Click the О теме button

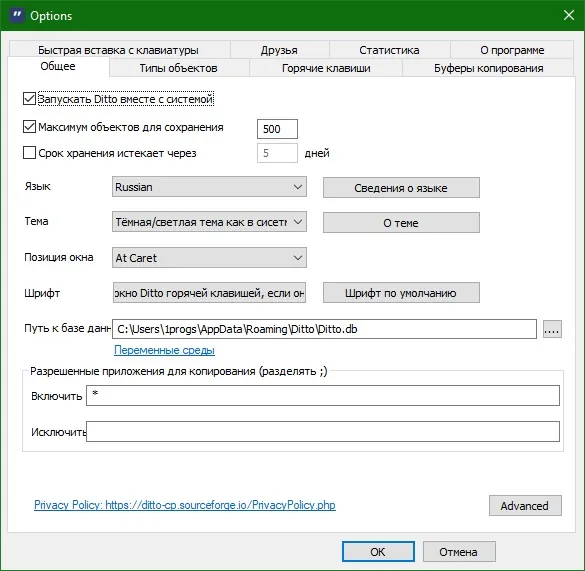click(x=401, y=223)
